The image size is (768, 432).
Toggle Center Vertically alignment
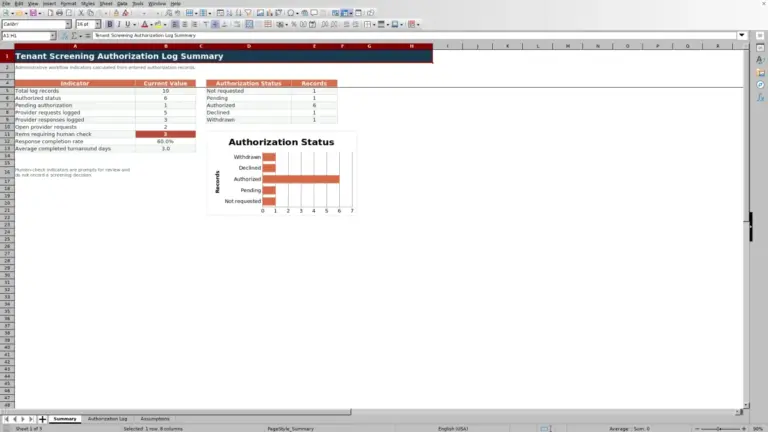tap(215, 24)
